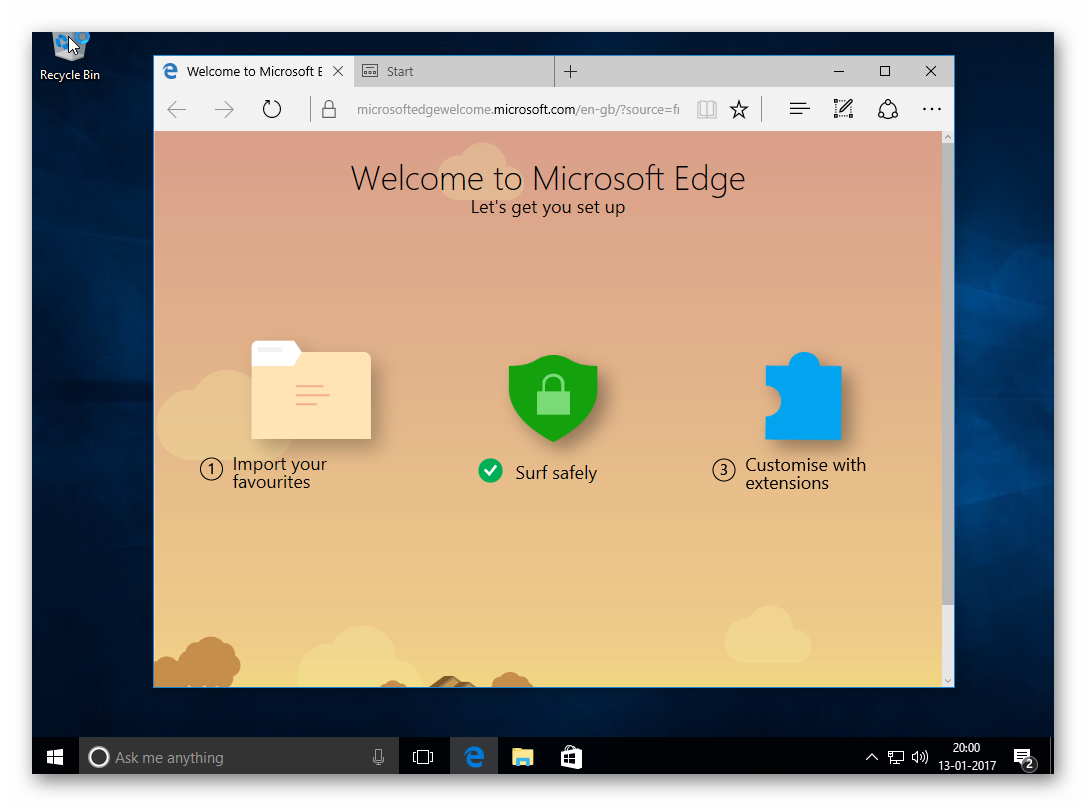
Task: Minimize the Edge window
Action: coord(839,71)
